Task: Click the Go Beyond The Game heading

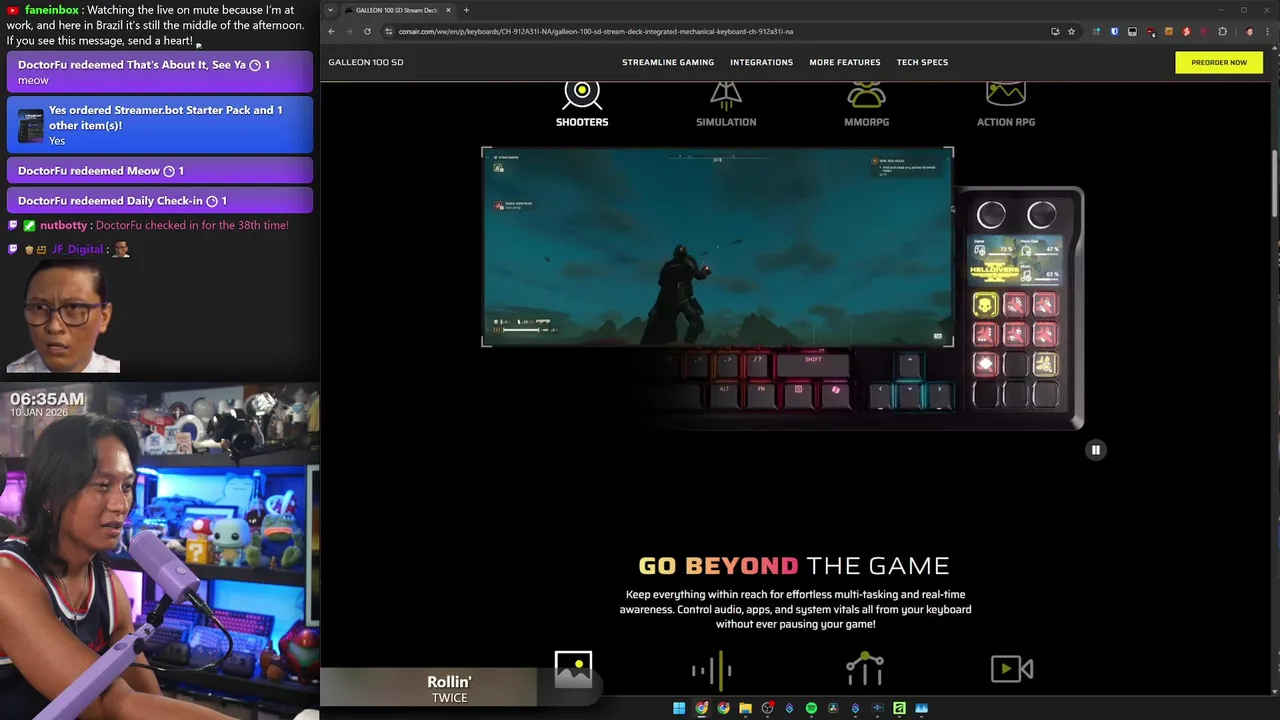Action: pyautogui.click(x=794, y=566)
